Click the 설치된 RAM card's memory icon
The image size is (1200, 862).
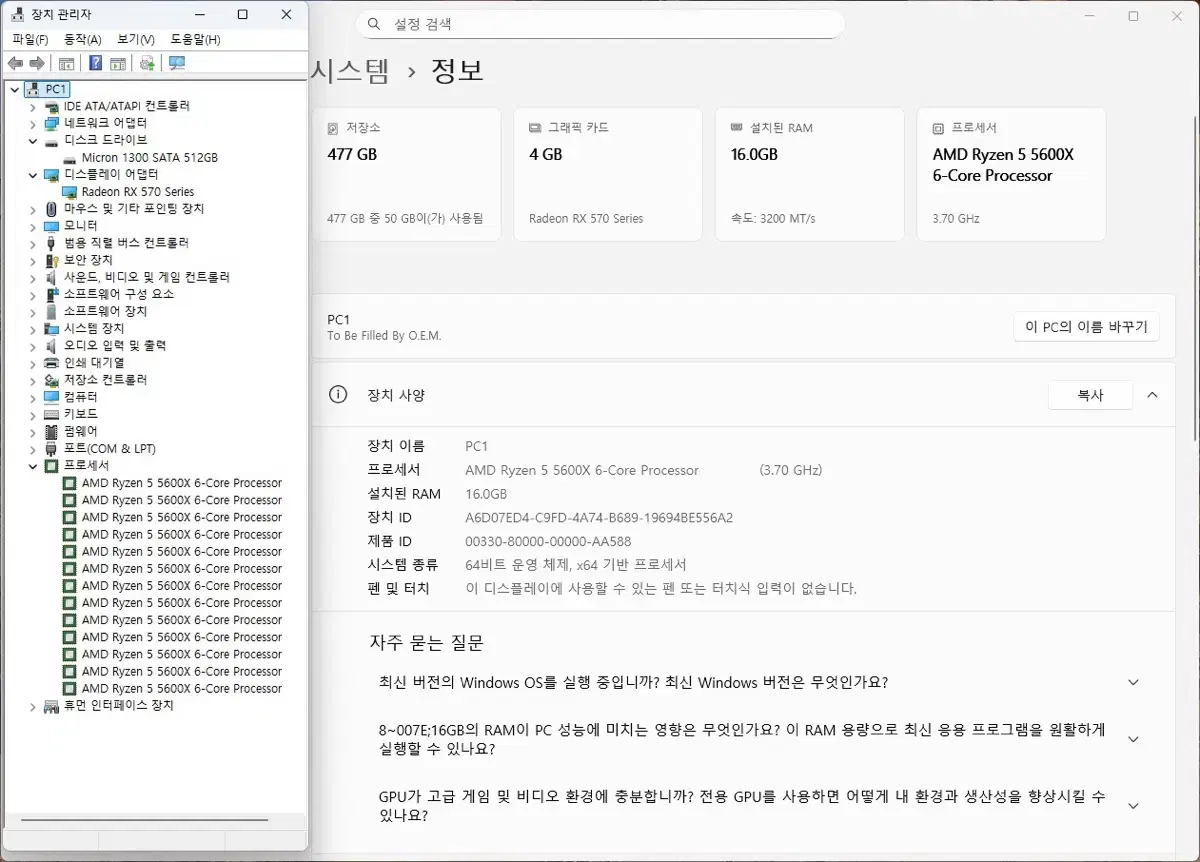(737, 128)
